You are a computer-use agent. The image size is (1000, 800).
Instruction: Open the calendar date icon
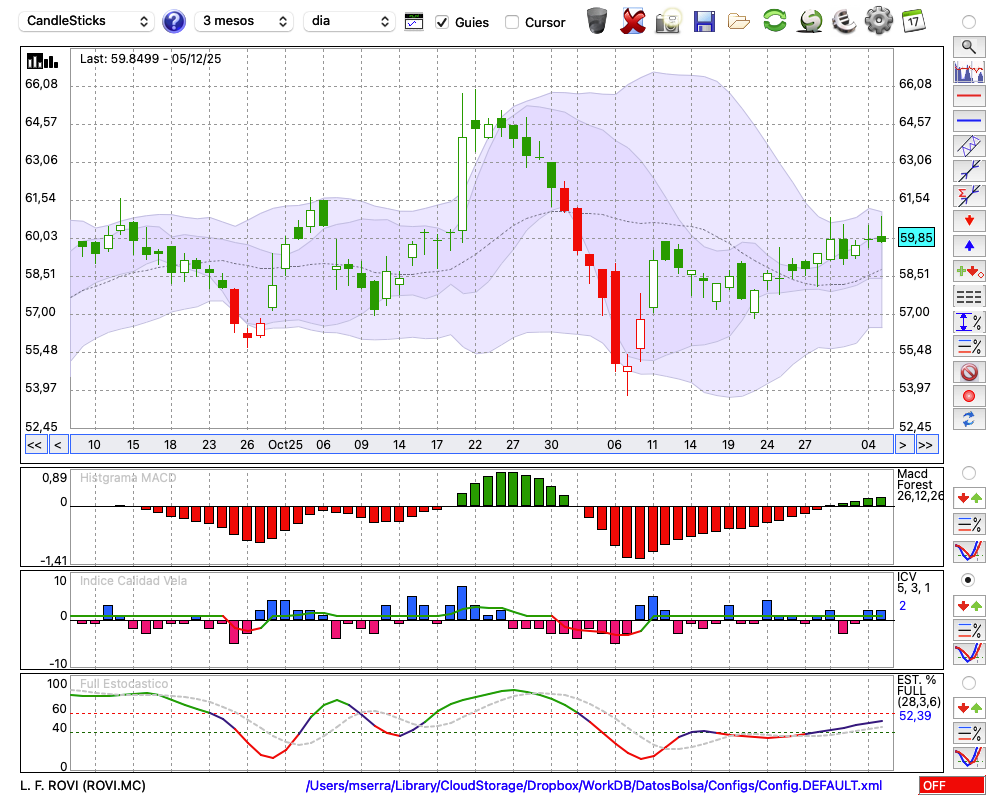tap(912, 20)
